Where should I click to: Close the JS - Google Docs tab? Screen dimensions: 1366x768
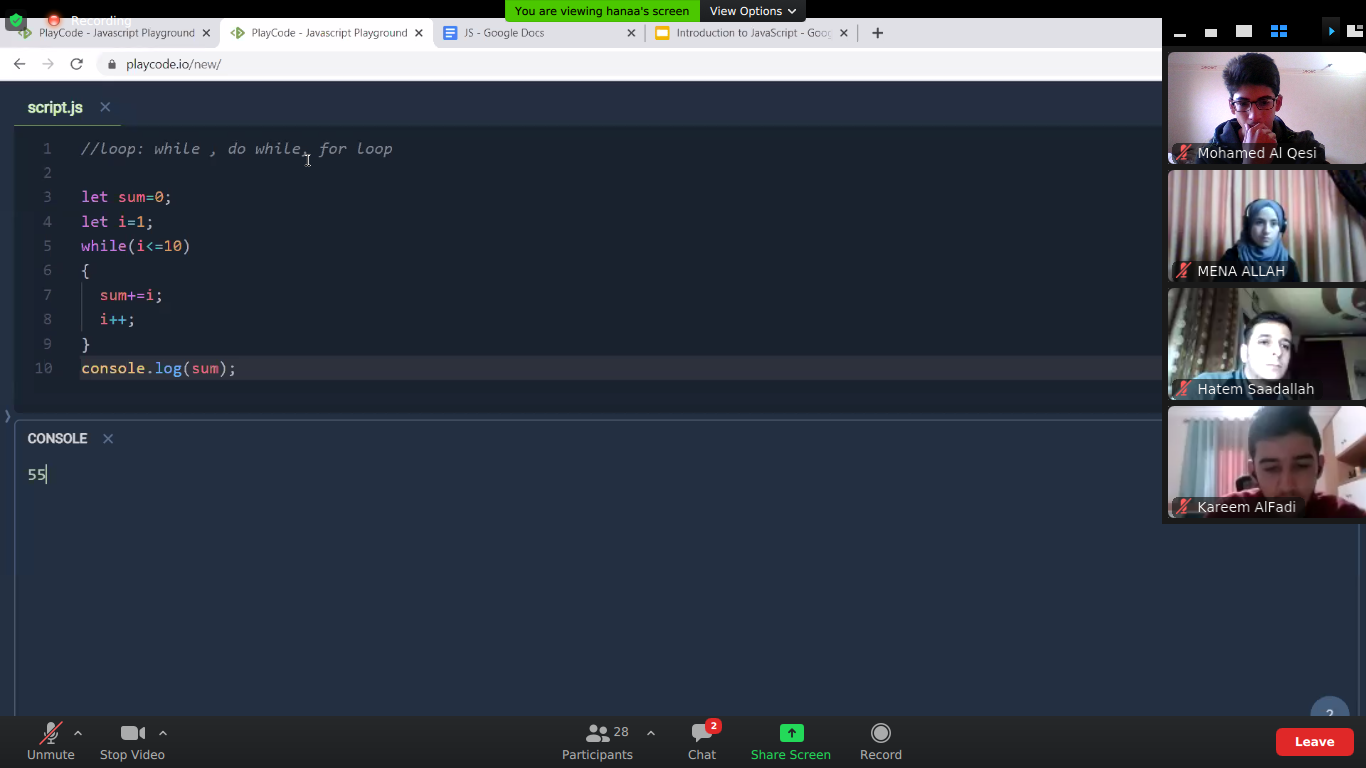(x=631, y=33)
